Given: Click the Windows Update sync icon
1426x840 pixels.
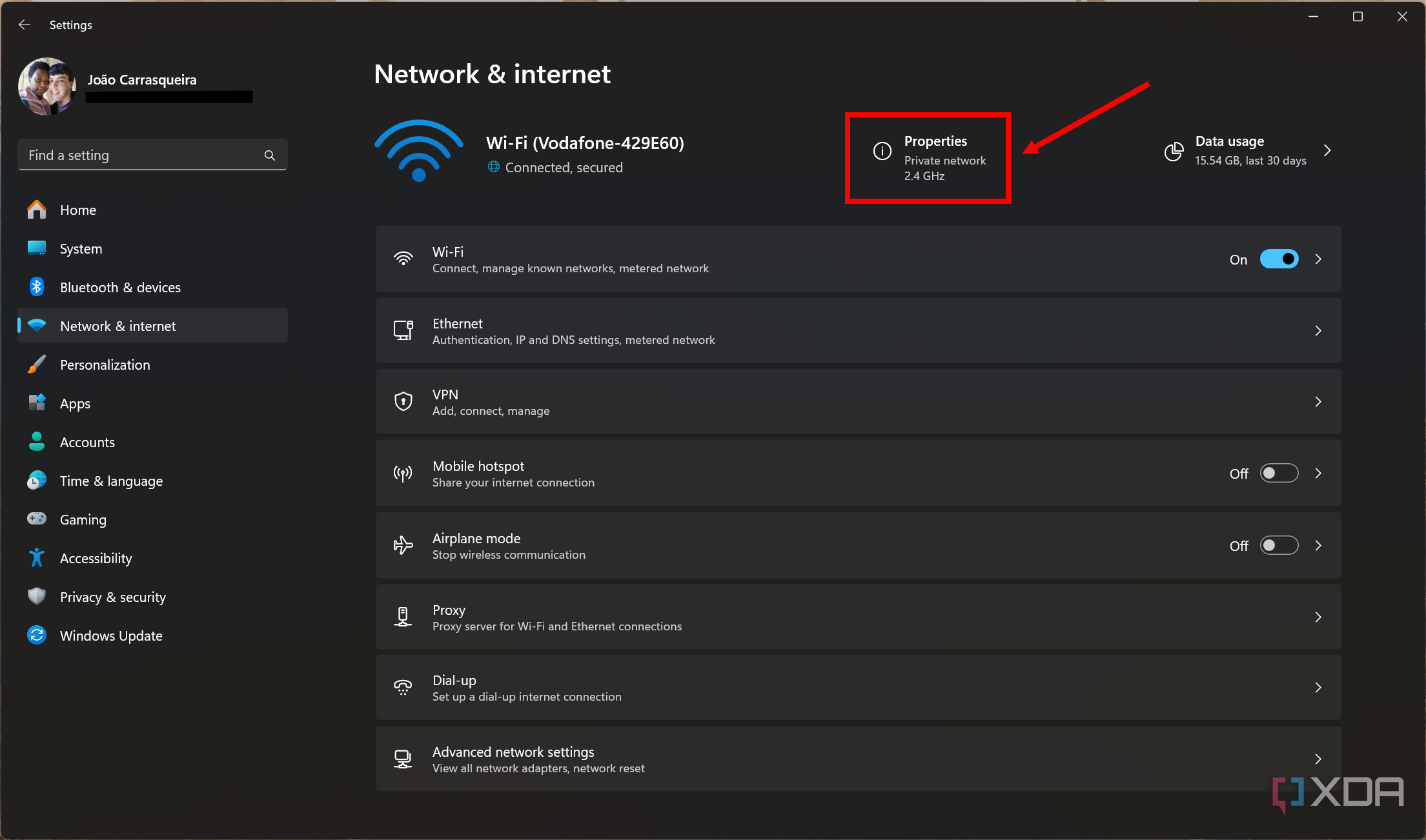Looking at the screenshot, I should tap(37, 635).
